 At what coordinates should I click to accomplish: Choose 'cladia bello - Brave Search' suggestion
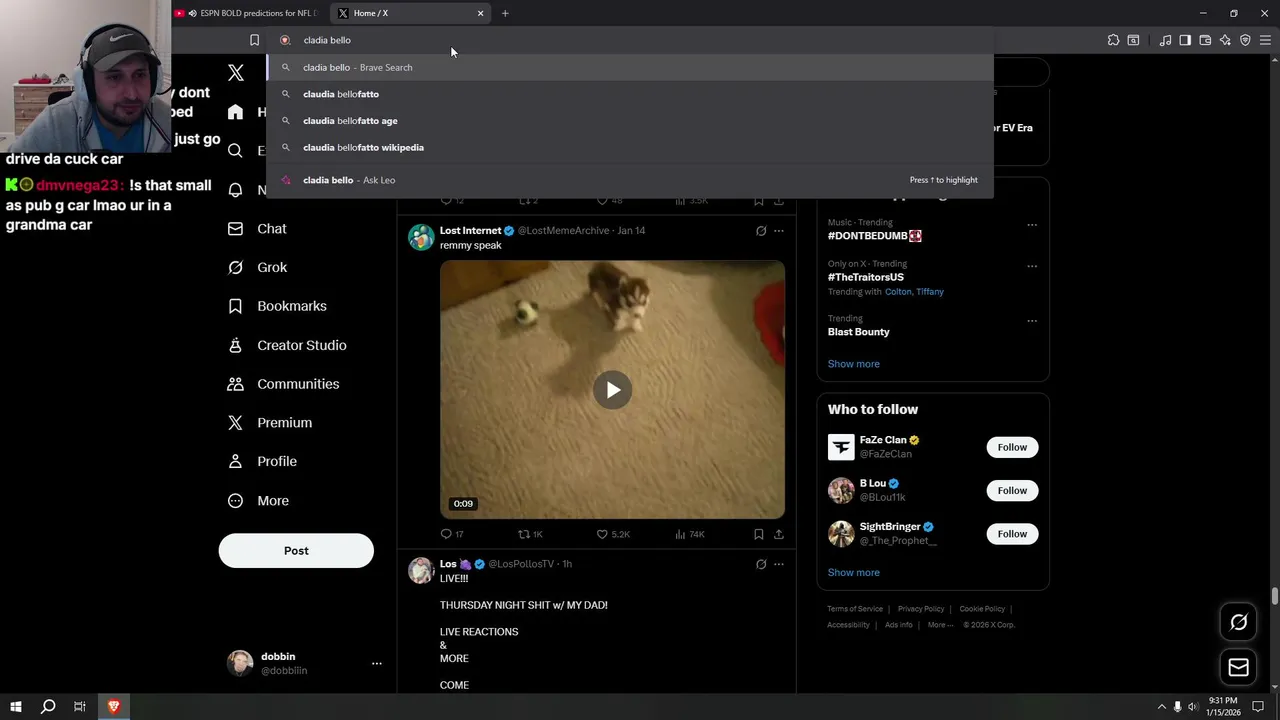pyautogui.click(x=630, y=67)
